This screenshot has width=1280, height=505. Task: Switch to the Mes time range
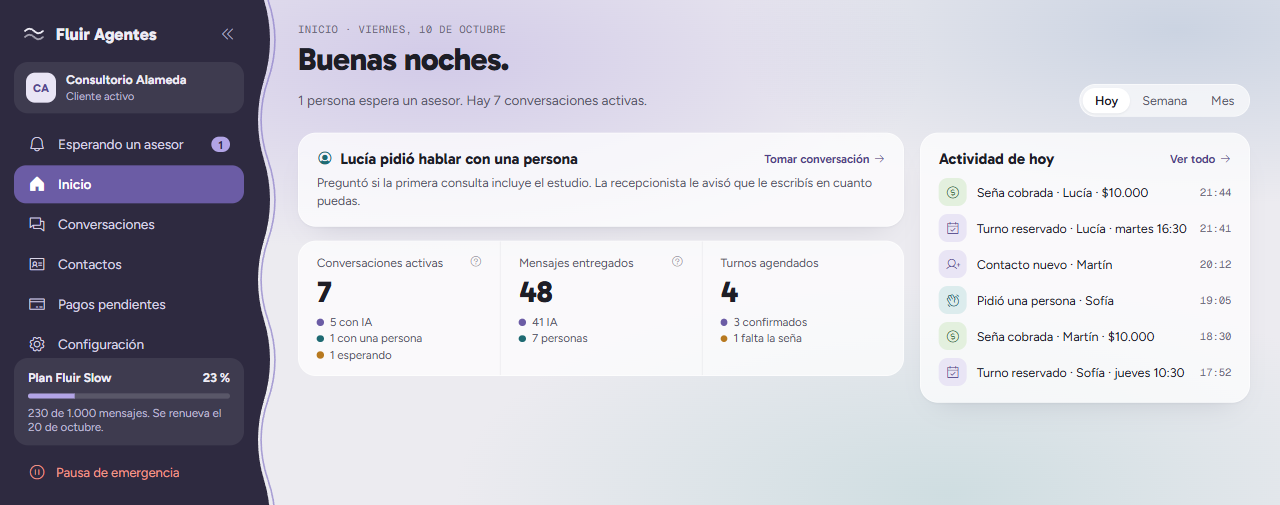click(1223, 101)
